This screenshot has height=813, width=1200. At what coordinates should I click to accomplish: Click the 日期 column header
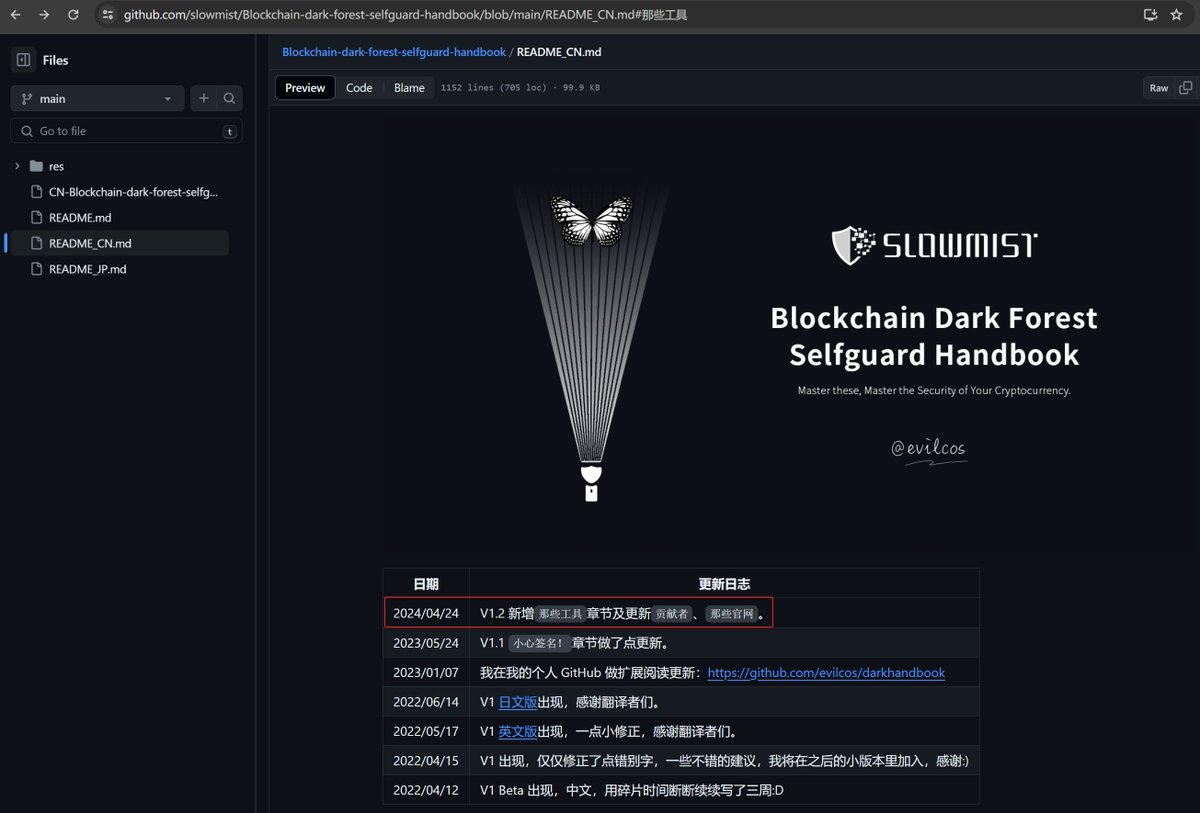426,584
